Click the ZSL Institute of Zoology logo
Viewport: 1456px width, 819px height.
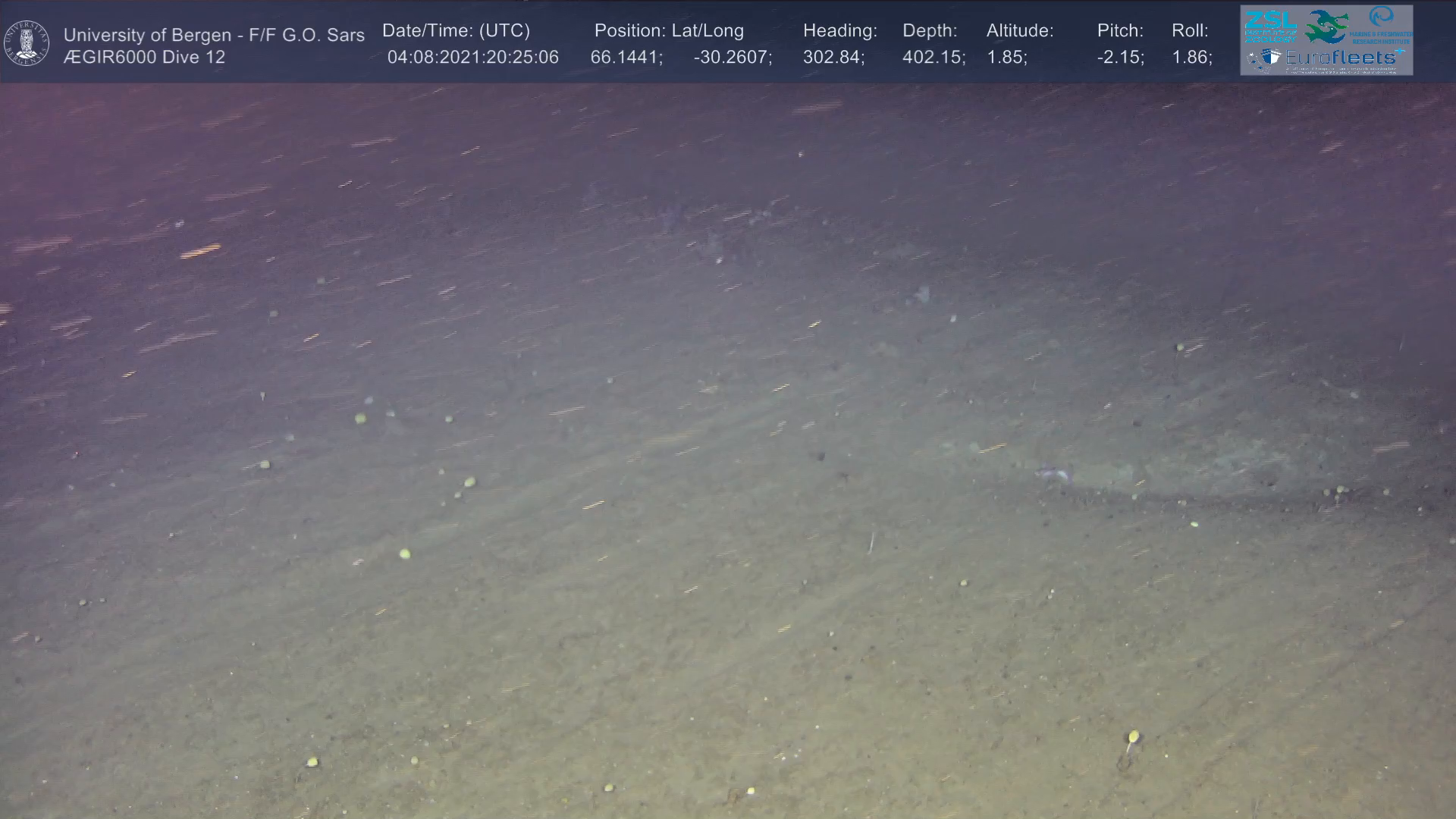point(1270,26)
